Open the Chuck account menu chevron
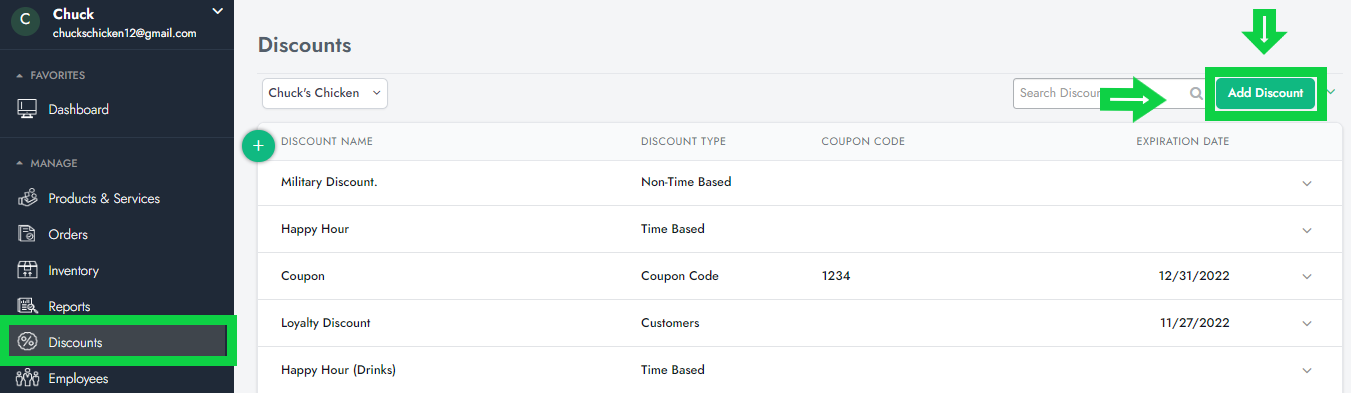Screen dimensions: 1351x393 click(x=218, y=11)
